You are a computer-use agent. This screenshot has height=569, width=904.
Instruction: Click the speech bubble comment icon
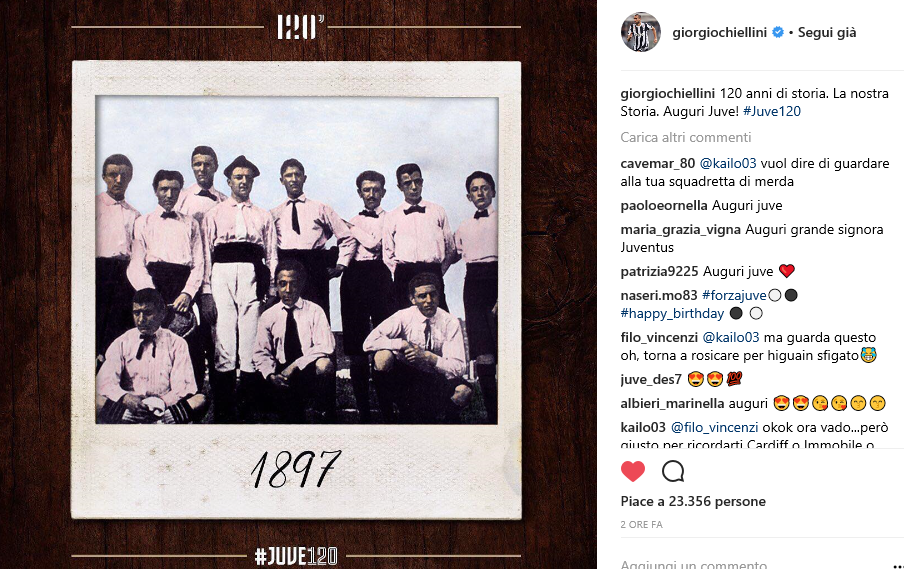pos(673,472)
